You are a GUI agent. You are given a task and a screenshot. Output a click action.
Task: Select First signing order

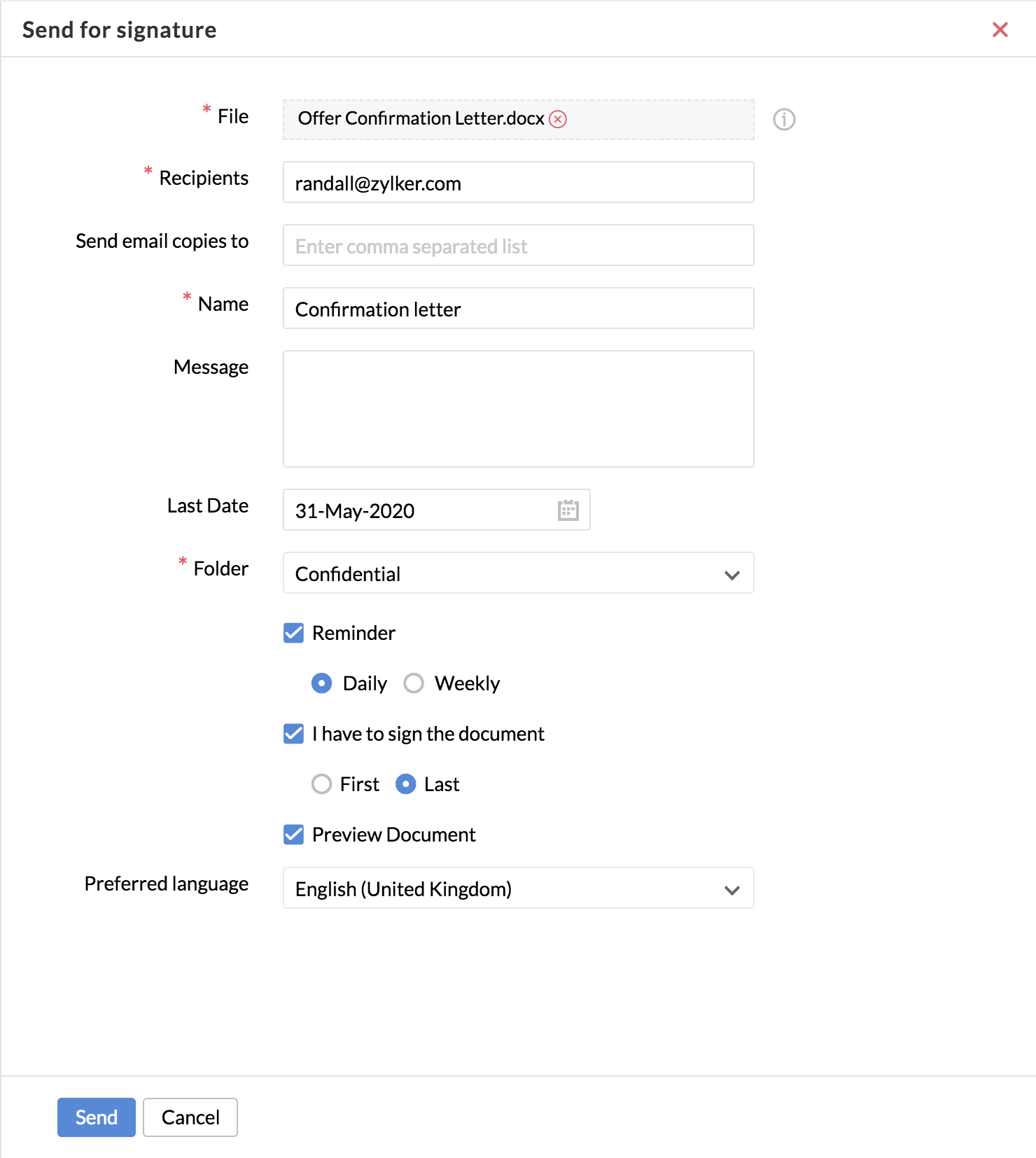[322, 784]
